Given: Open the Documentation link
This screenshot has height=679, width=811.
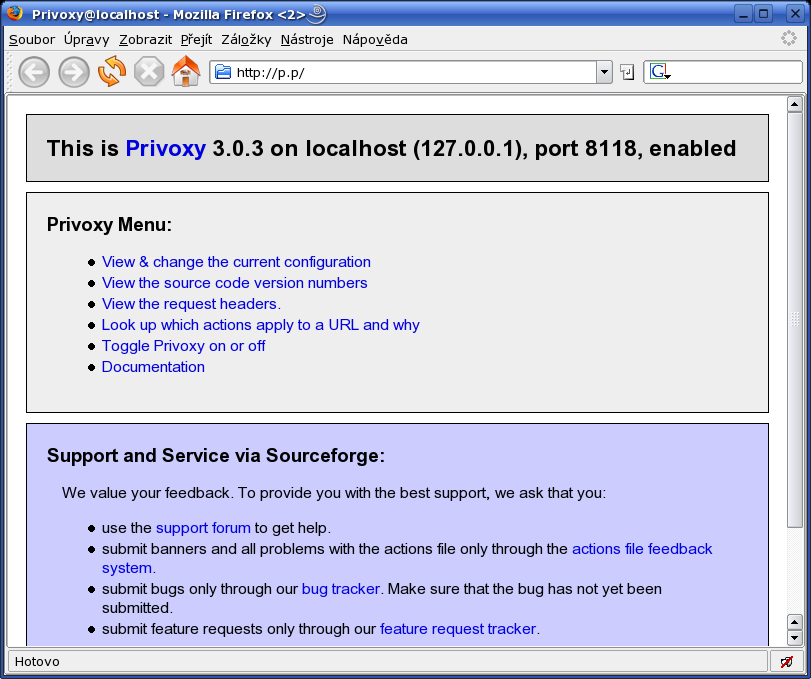Looking at the screenshot, I should tap(153, 367).
